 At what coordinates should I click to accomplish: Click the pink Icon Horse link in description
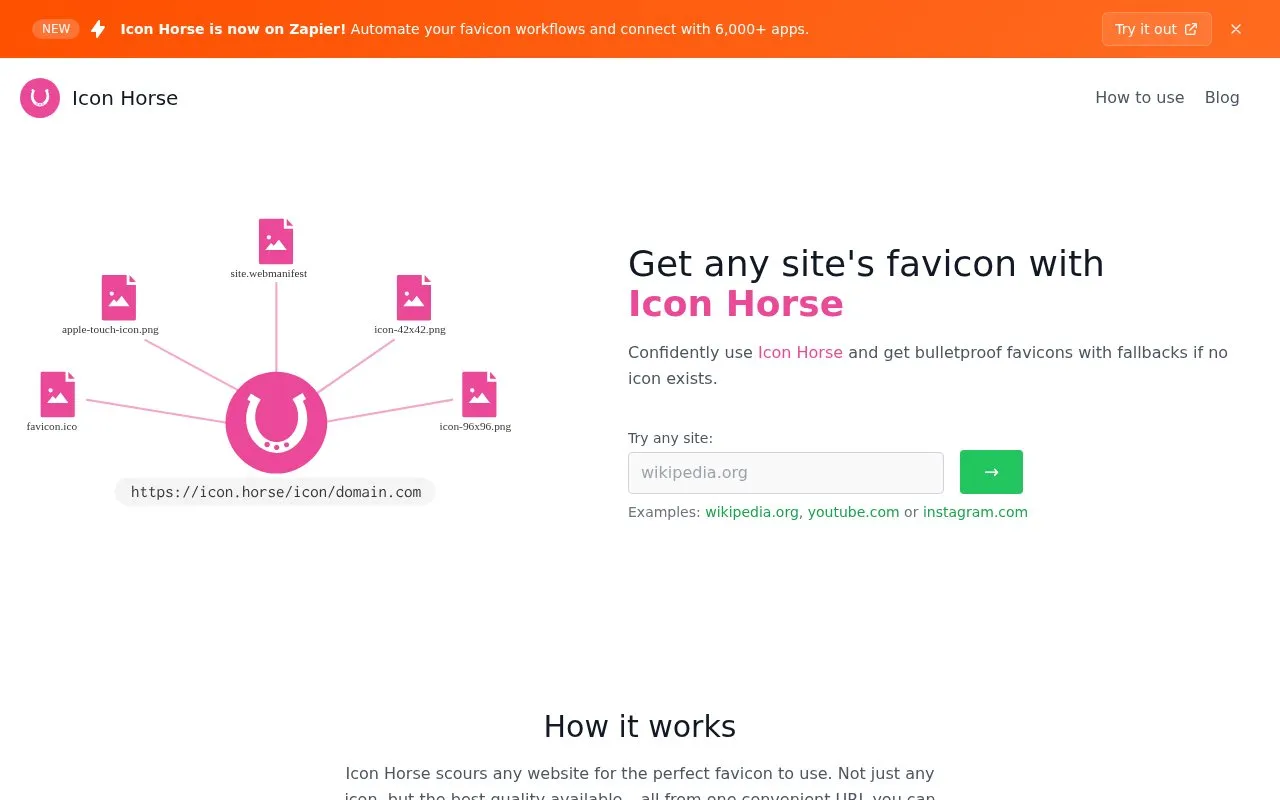(800, 352)
